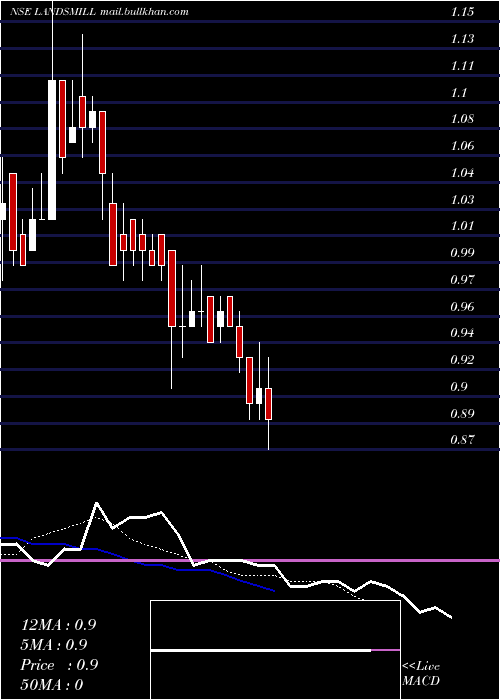Viewport: 500px width, 700px height.
Task: Click the 0.97 price axis label
Action: pos(462,279)
